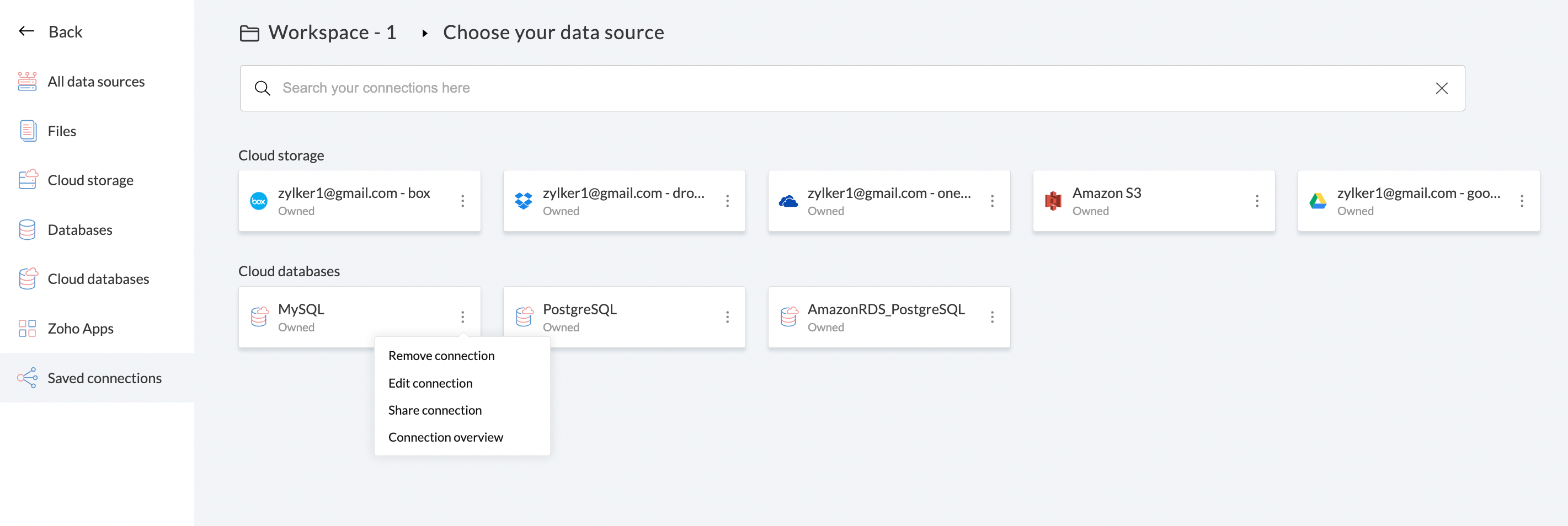Open the Cloud databases sidebar section

[98, 279]
